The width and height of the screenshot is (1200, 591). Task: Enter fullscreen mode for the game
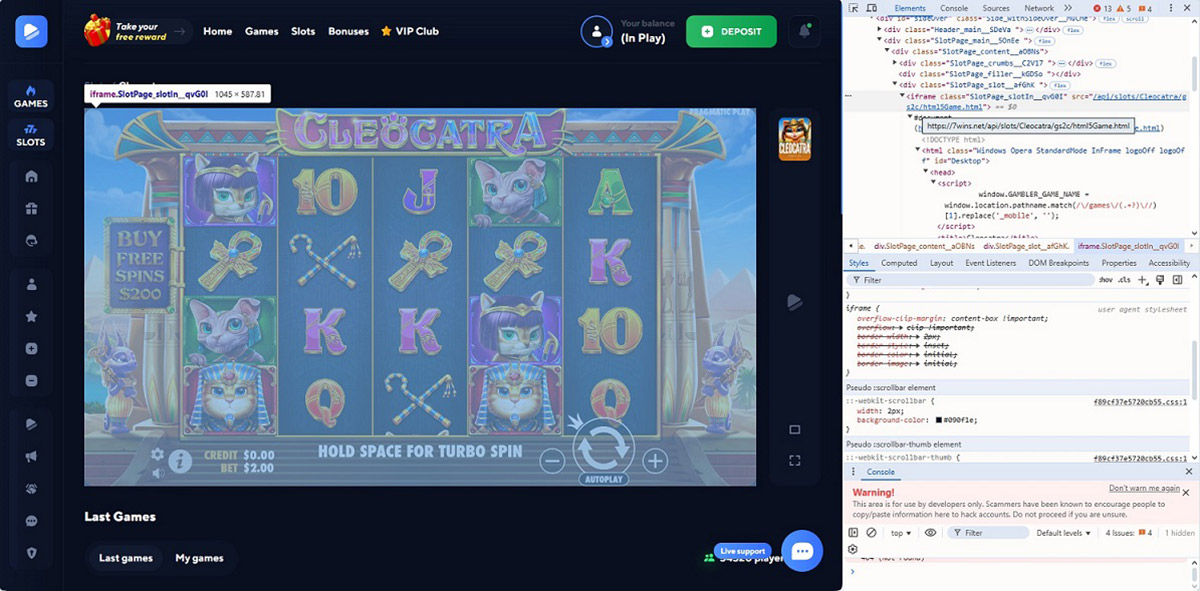coord(795,461)
